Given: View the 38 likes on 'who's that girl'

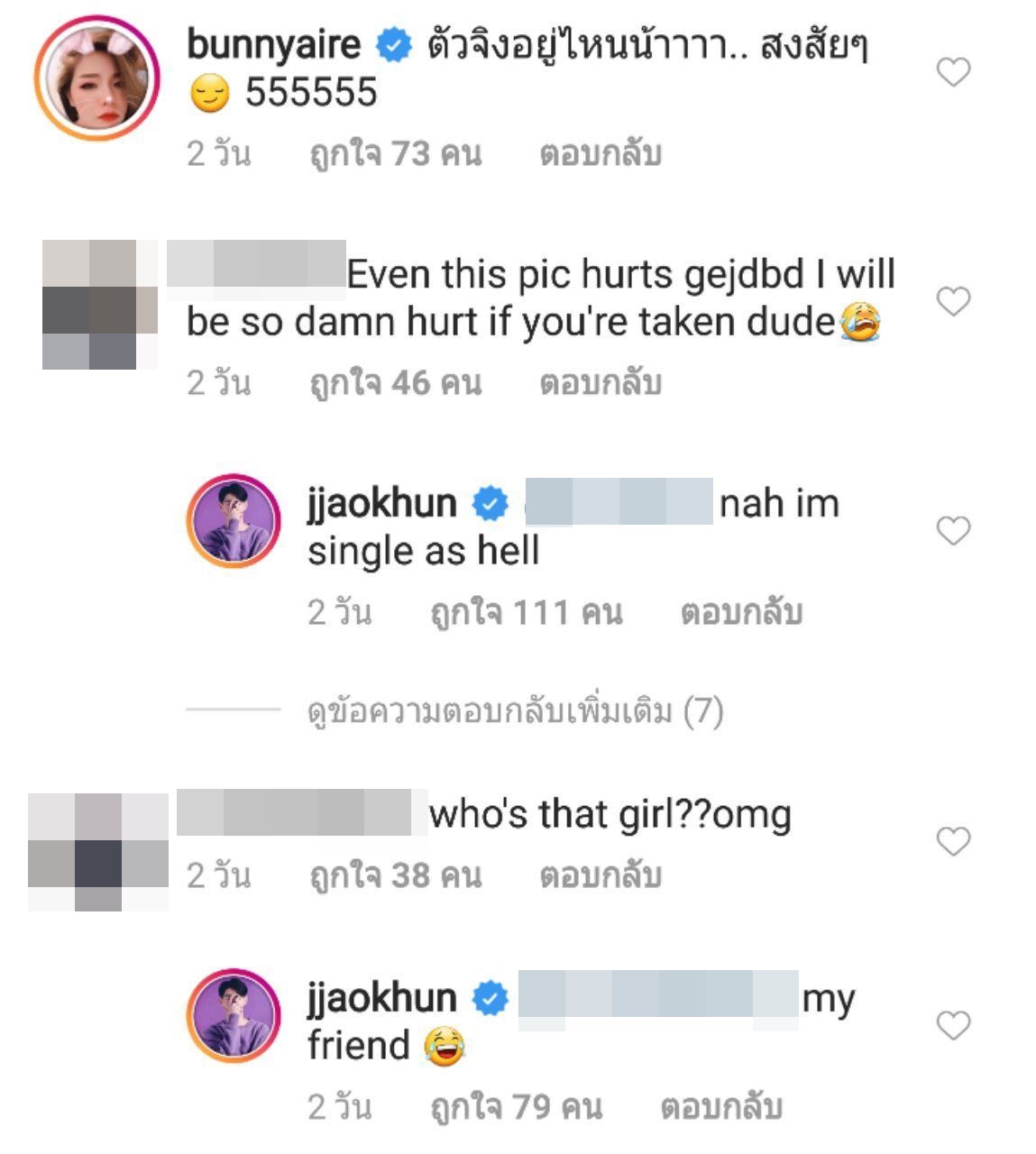Looking at the screenshot, I should coord(396,875).
